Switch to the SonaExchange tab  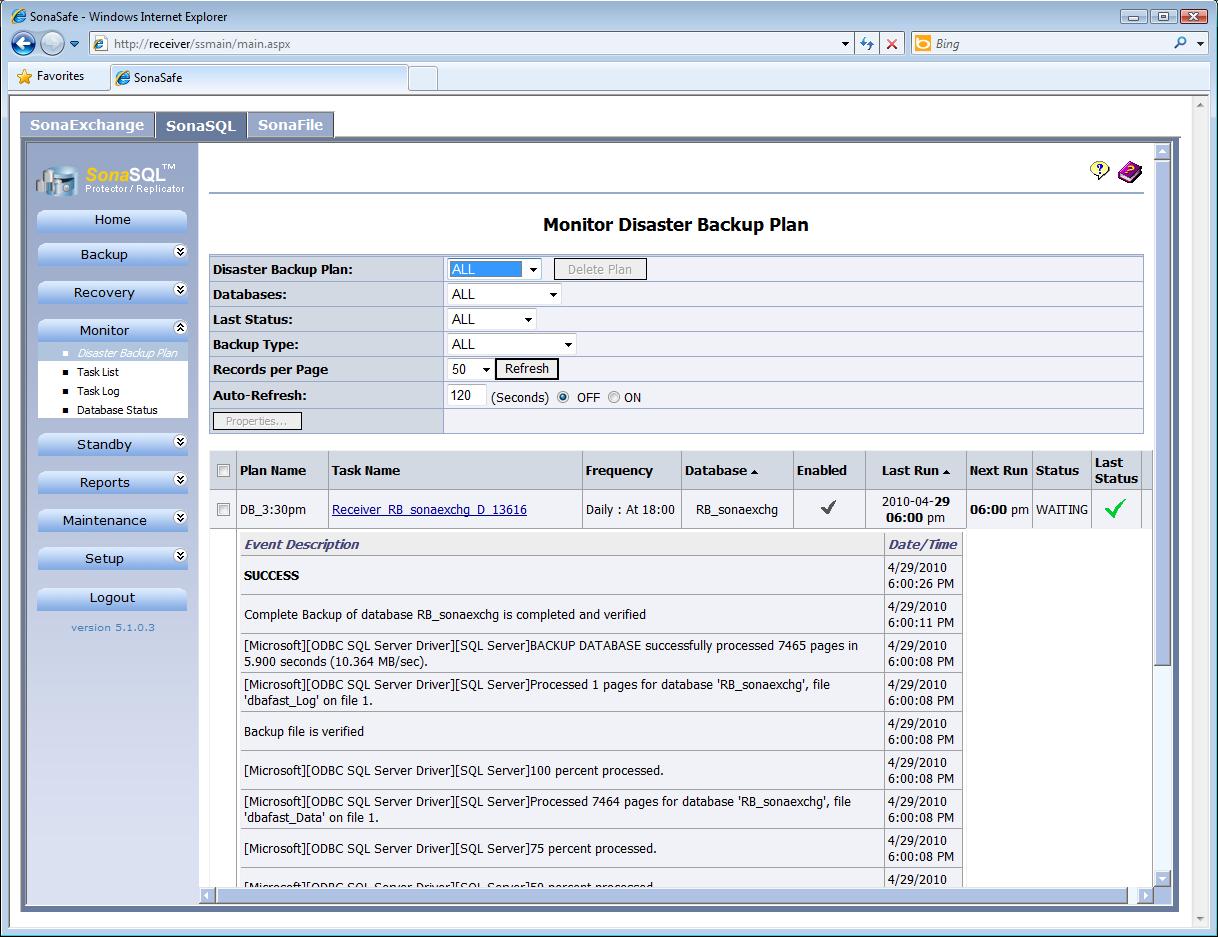coord(87,125)
